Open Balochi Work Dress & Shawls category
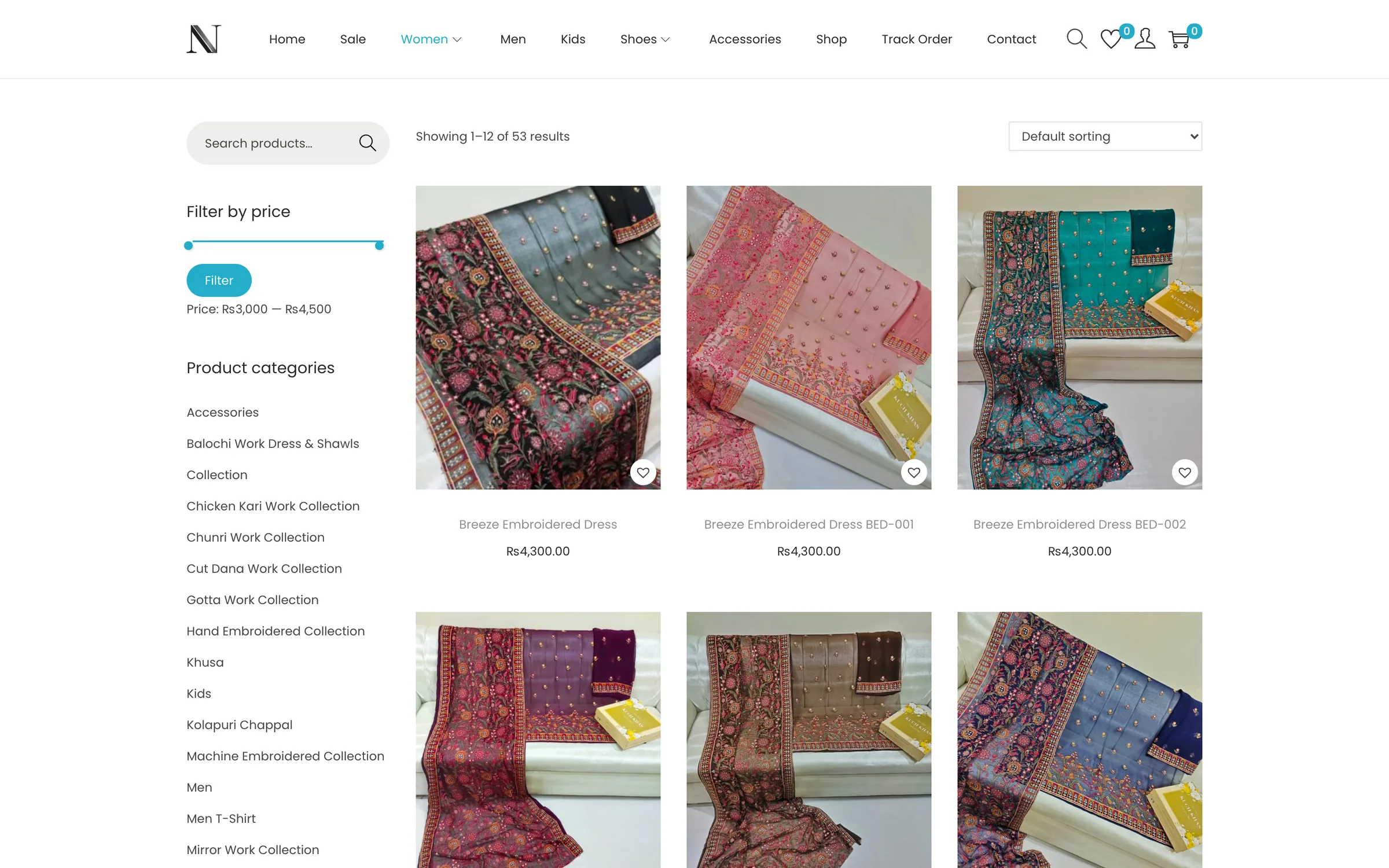The width and height of the screenshot is (1389, 868). [273, 459]
